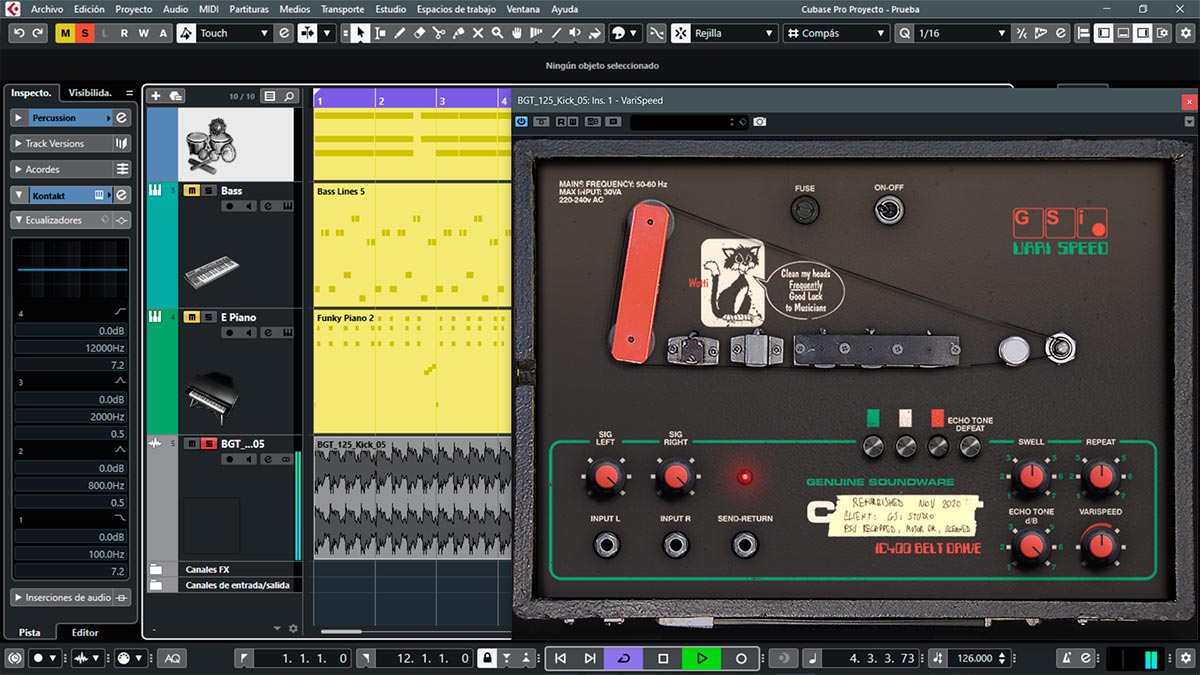Select the Split scissors tool
The height and width of the screenshot is (675, 1200).
click(x=439, y=33)
